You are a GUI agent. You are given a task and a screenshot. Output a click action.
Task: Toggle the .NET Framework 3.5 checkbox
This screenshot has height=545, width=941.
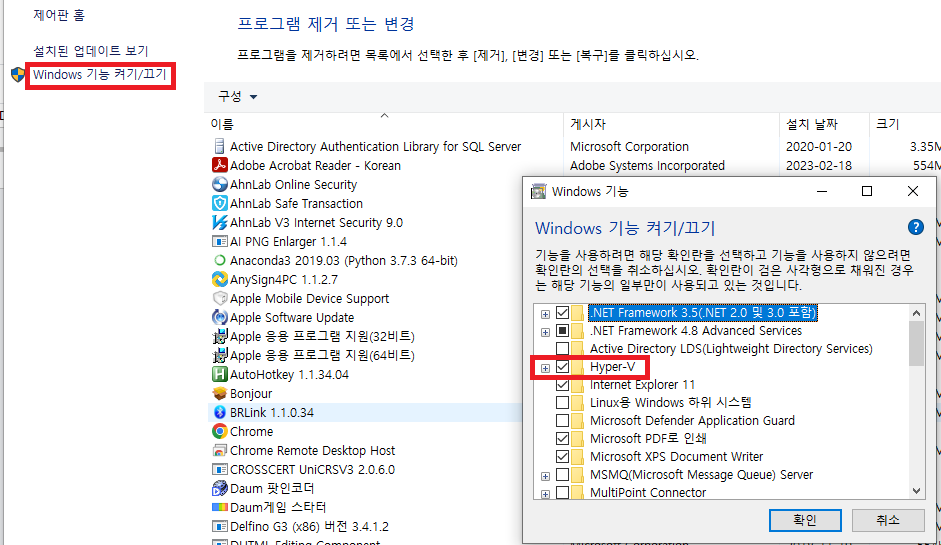coord(562,313)
